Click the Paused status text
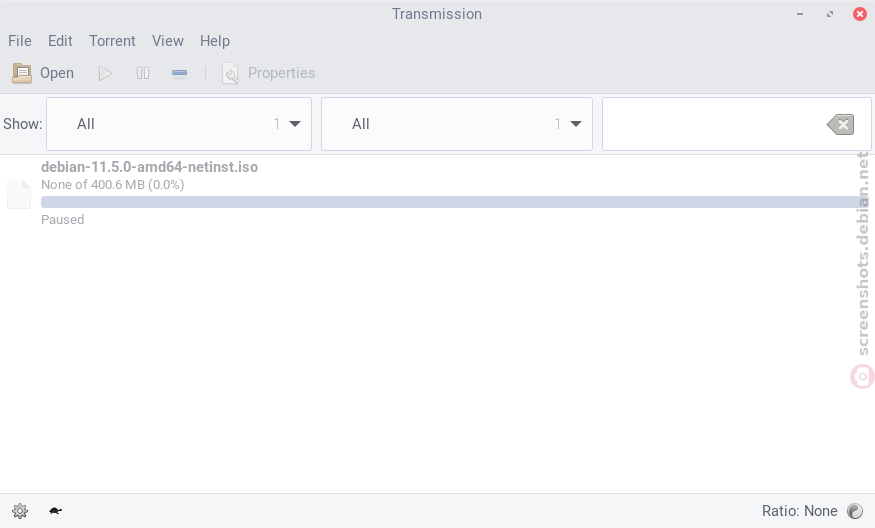875x528 pixels. coord(62,219)
